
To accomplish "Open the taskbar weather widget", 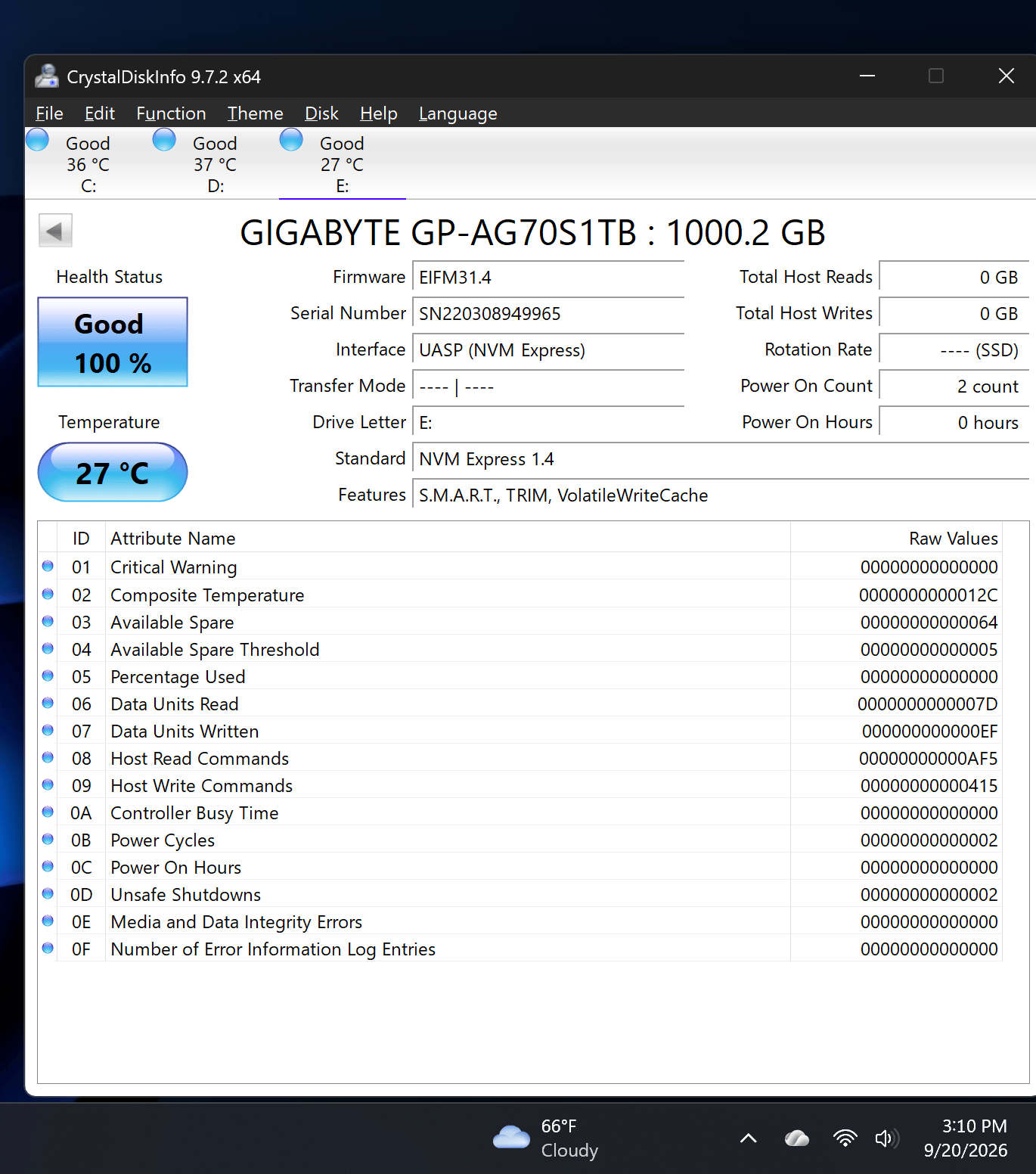I will (545, 1138).
